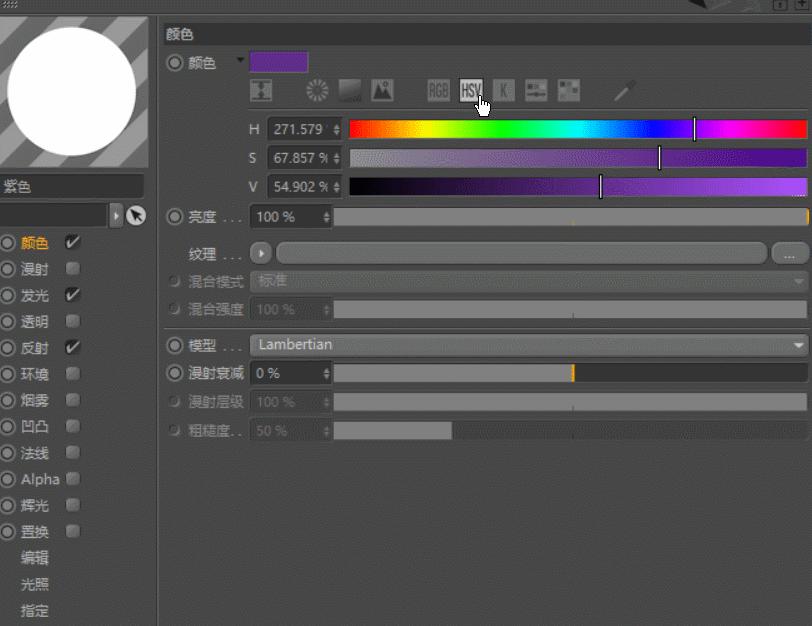Open the Kelvin color temperature mode

point(502,89)
